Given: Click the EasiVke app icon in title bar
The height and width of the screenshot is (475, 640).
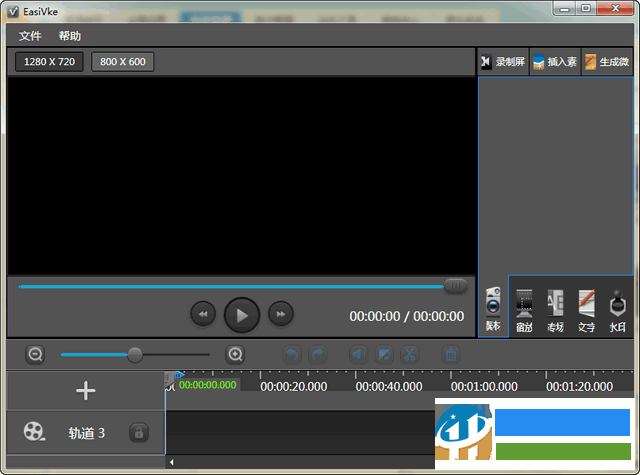Looking at the screenshot, I should tap(13, 12).
